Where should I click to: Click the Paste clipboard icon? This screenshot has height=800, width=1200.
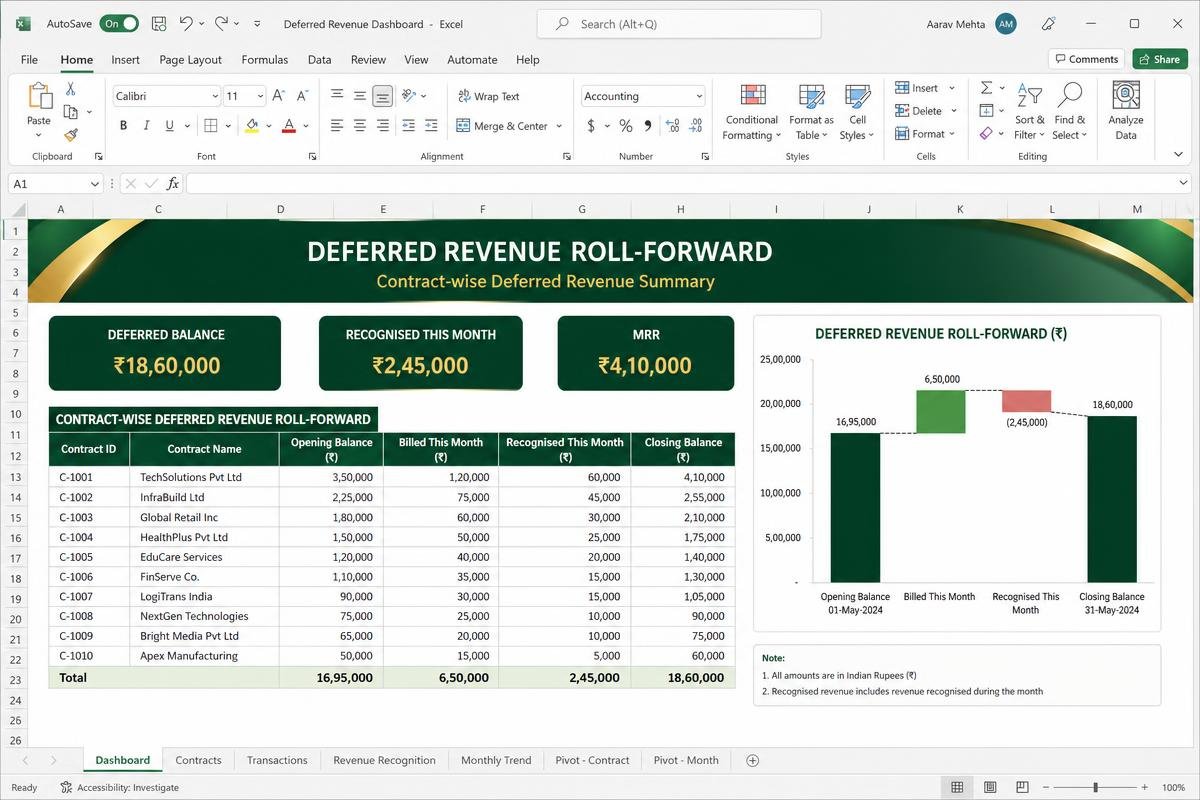(39, 97)
